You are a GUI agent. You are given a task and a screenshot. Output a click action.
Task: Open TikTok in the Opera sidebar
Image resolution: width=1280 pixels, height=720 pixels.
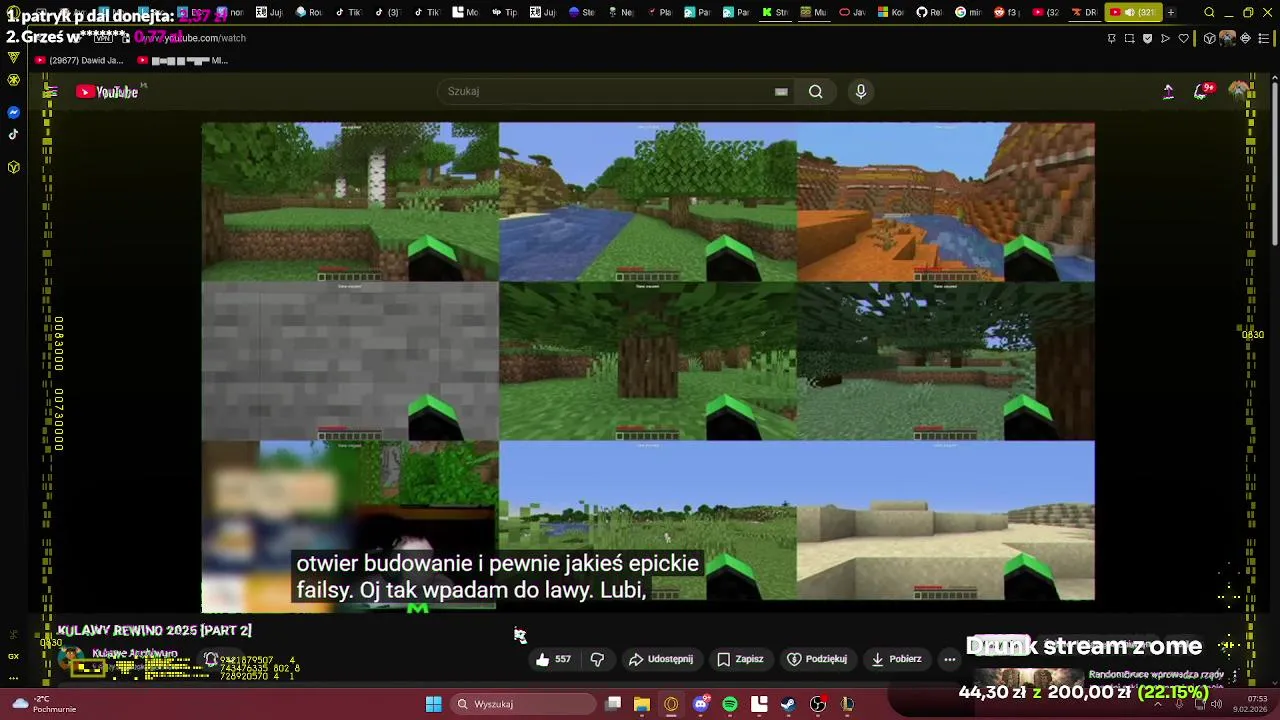click(x=13, y=134)
